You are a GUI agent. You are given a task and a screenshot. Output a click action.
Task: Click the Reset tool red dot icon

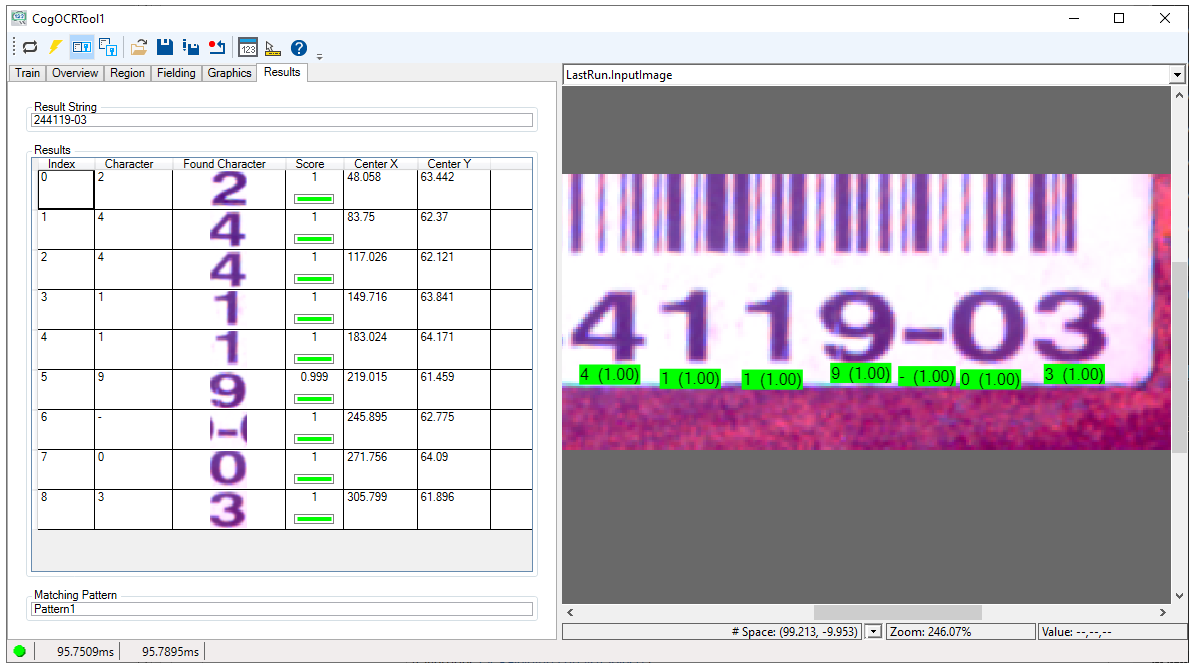[x=217, y=47]
